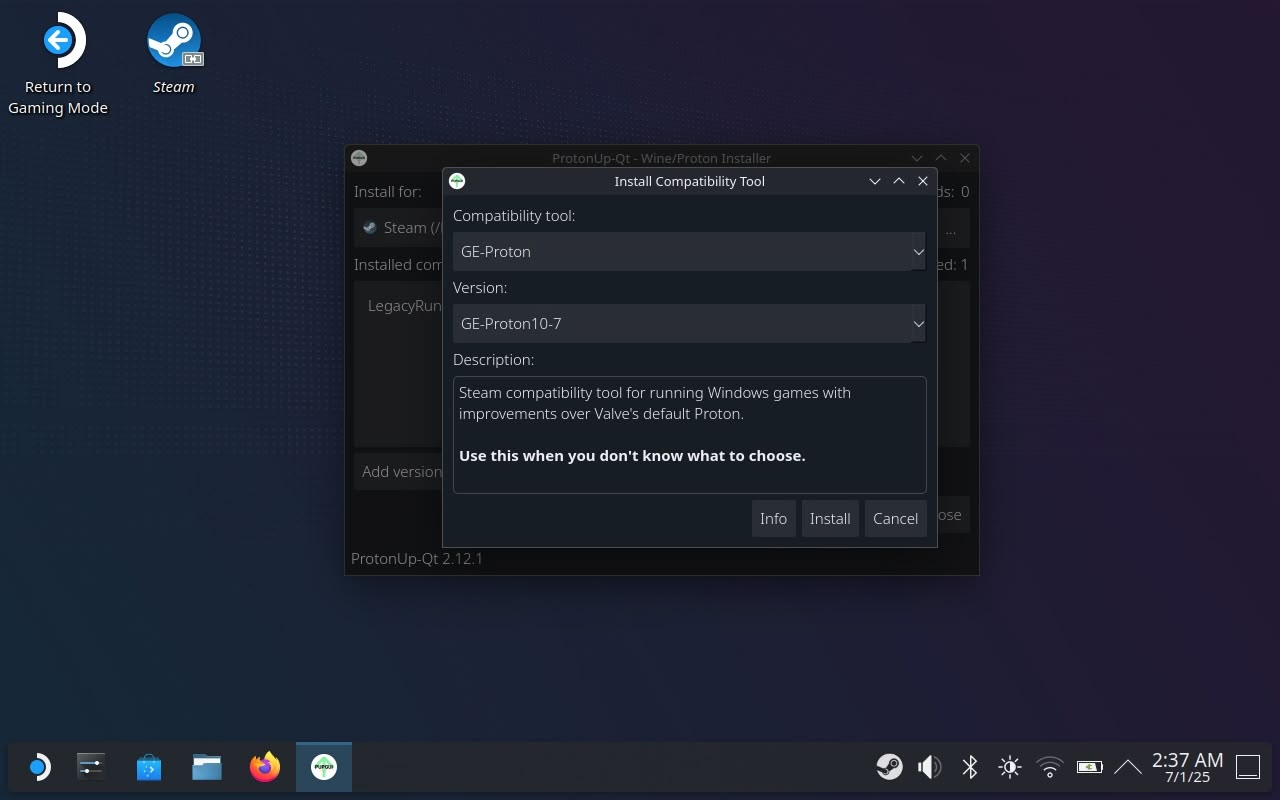Screen dimensions: 1280x800
Task: Close the Install Compatibility Tool dialog
Action: (x=923, y=181)
